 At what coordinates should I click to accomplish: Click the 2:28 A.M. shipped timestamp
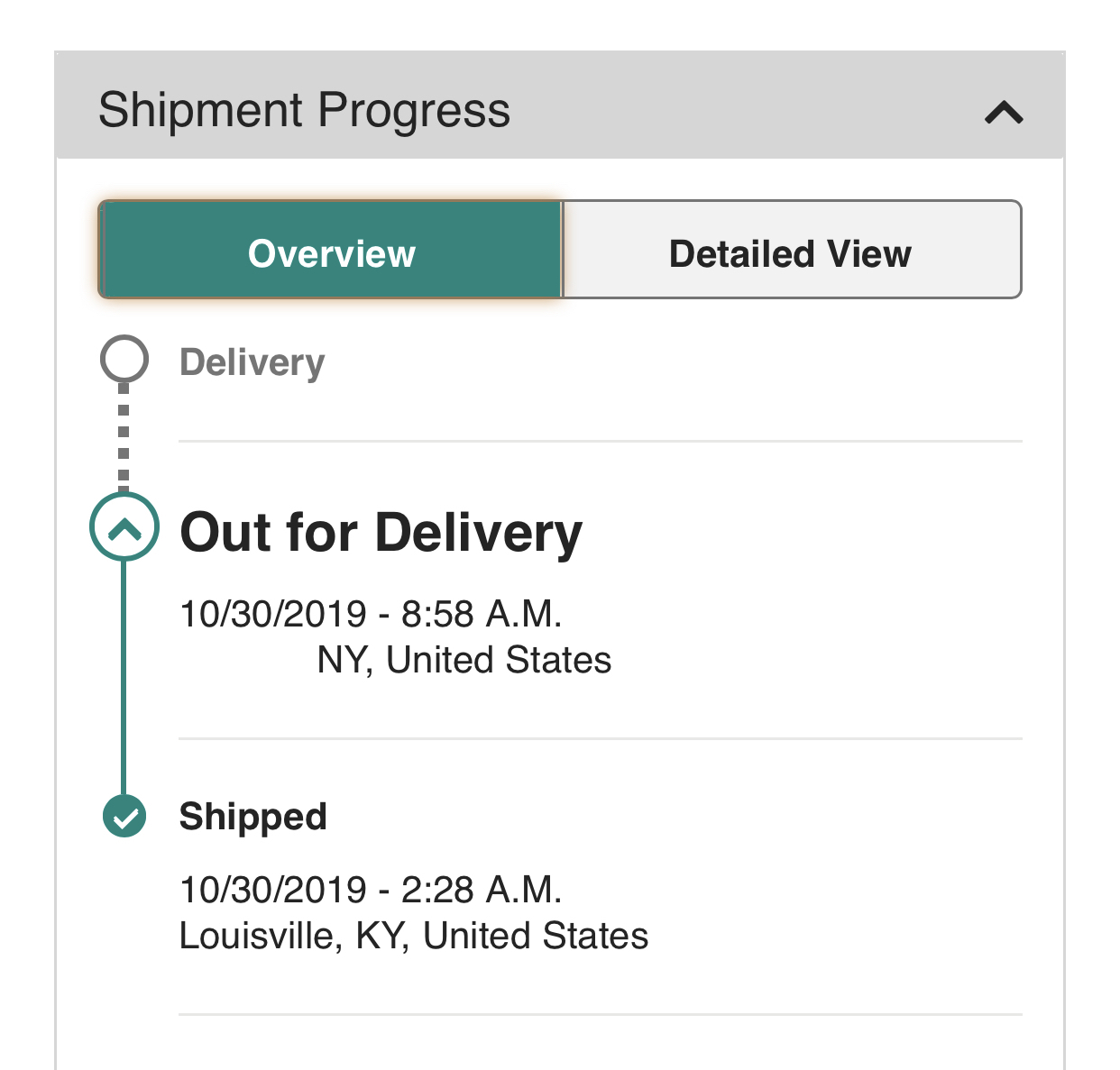tap(371, 890)
